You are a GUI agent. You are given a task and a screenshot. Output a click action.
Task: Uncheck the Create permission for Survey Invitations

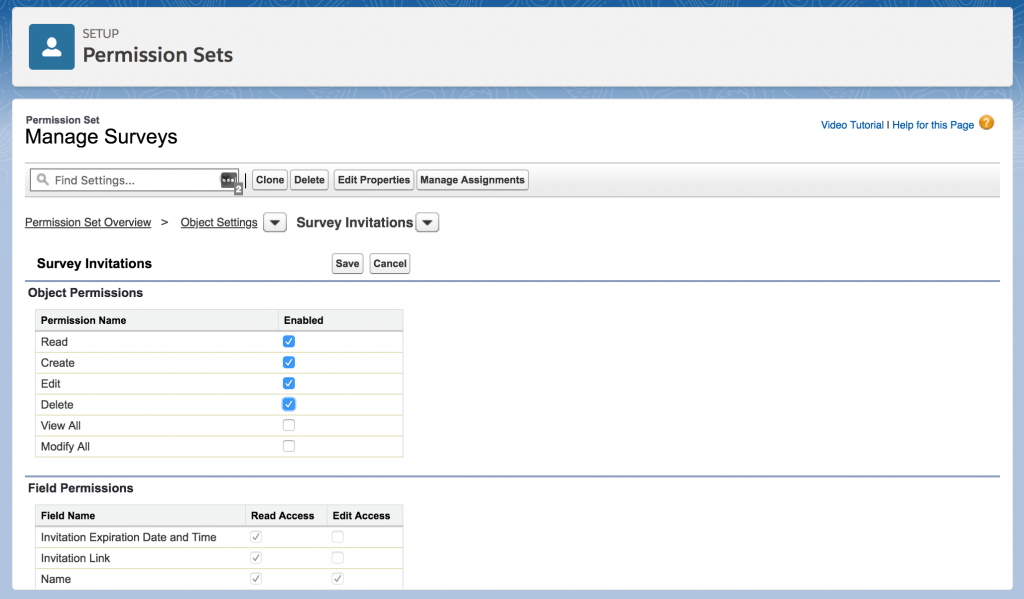pos(289,362)
